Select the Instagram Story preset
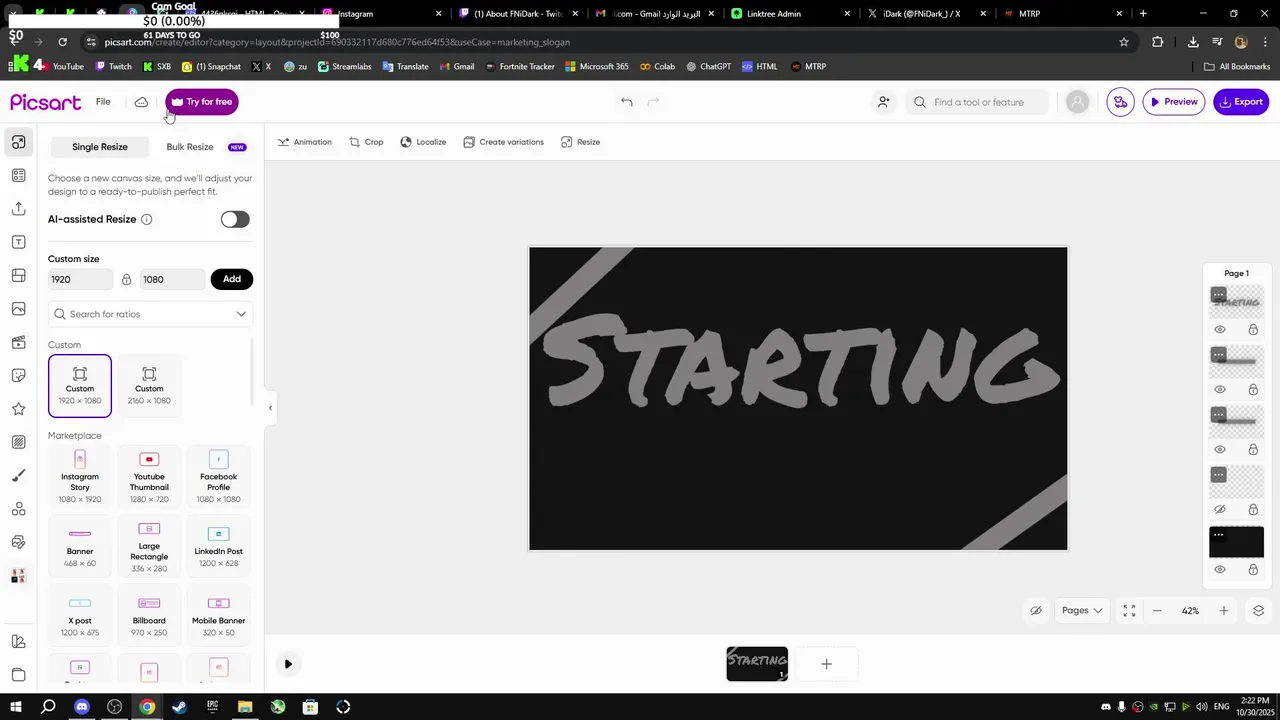The width and height of the screenshot is (1280, 720). (80, 478)
